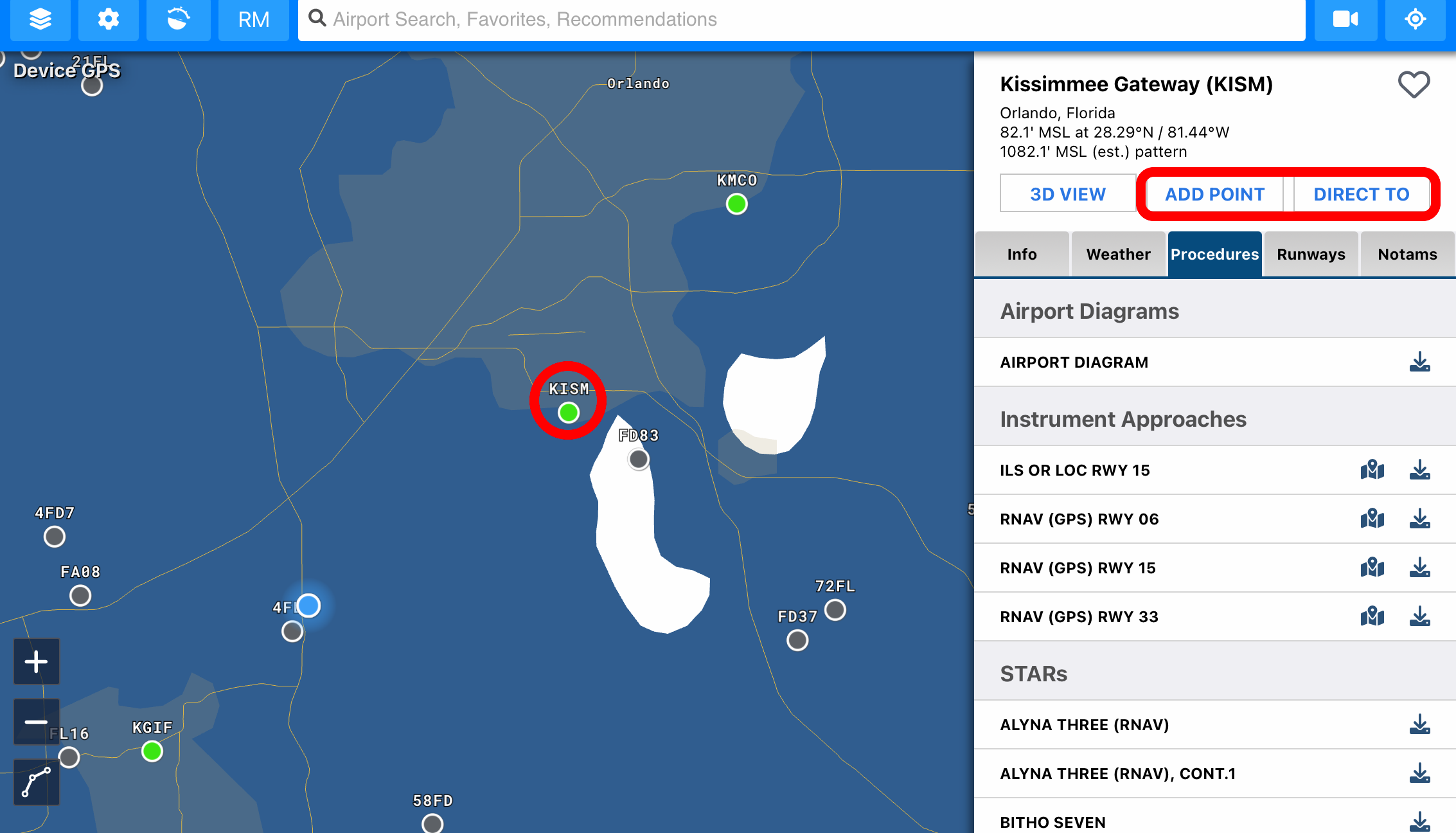Open the route drawing tool
This screenshot has height=833, width=1456.
coord(37,782)
